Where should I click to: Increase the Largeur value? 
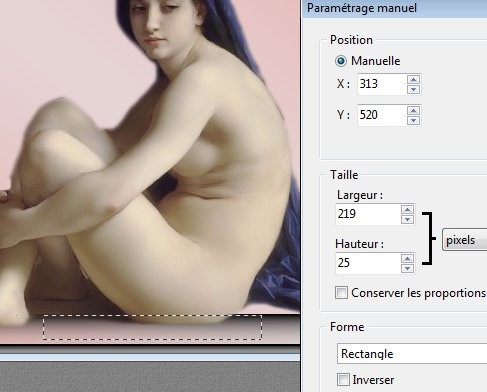(x=407, y=209)
